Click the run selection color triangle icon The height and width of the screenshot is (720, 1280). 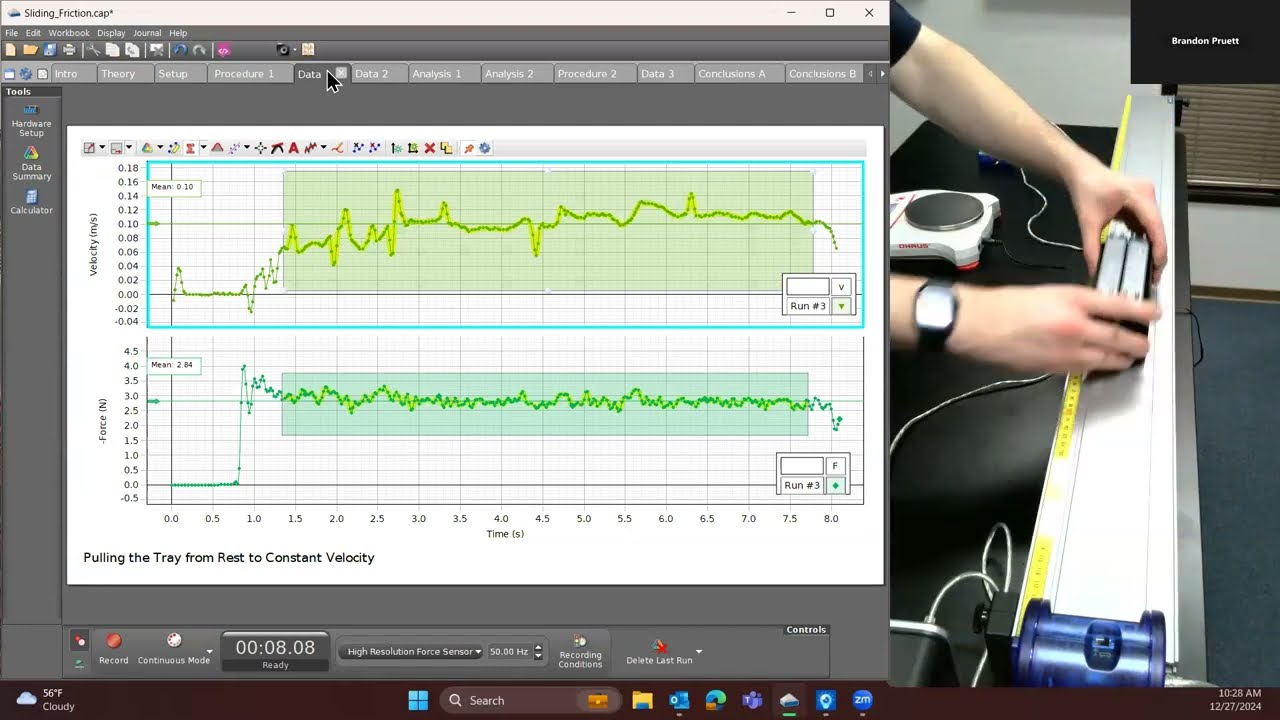pyautogui.click(x=147, y=148)
